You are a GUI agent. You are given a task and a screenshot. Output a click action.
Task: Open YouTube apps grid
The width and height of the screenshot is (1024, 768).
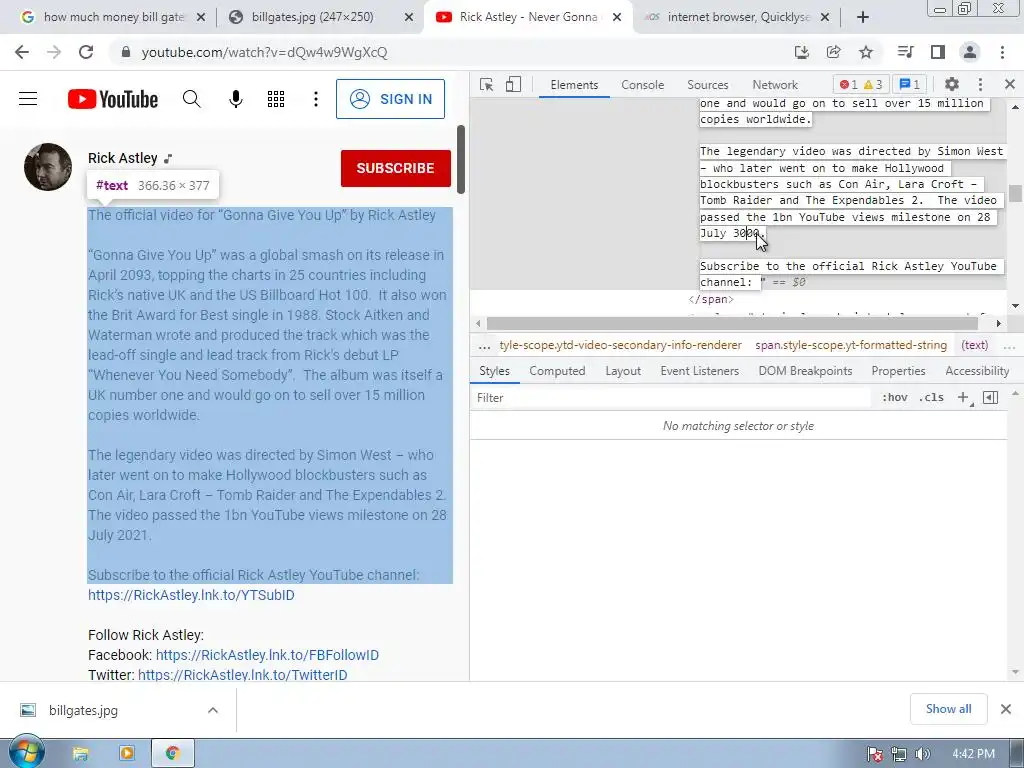(276, 99)
